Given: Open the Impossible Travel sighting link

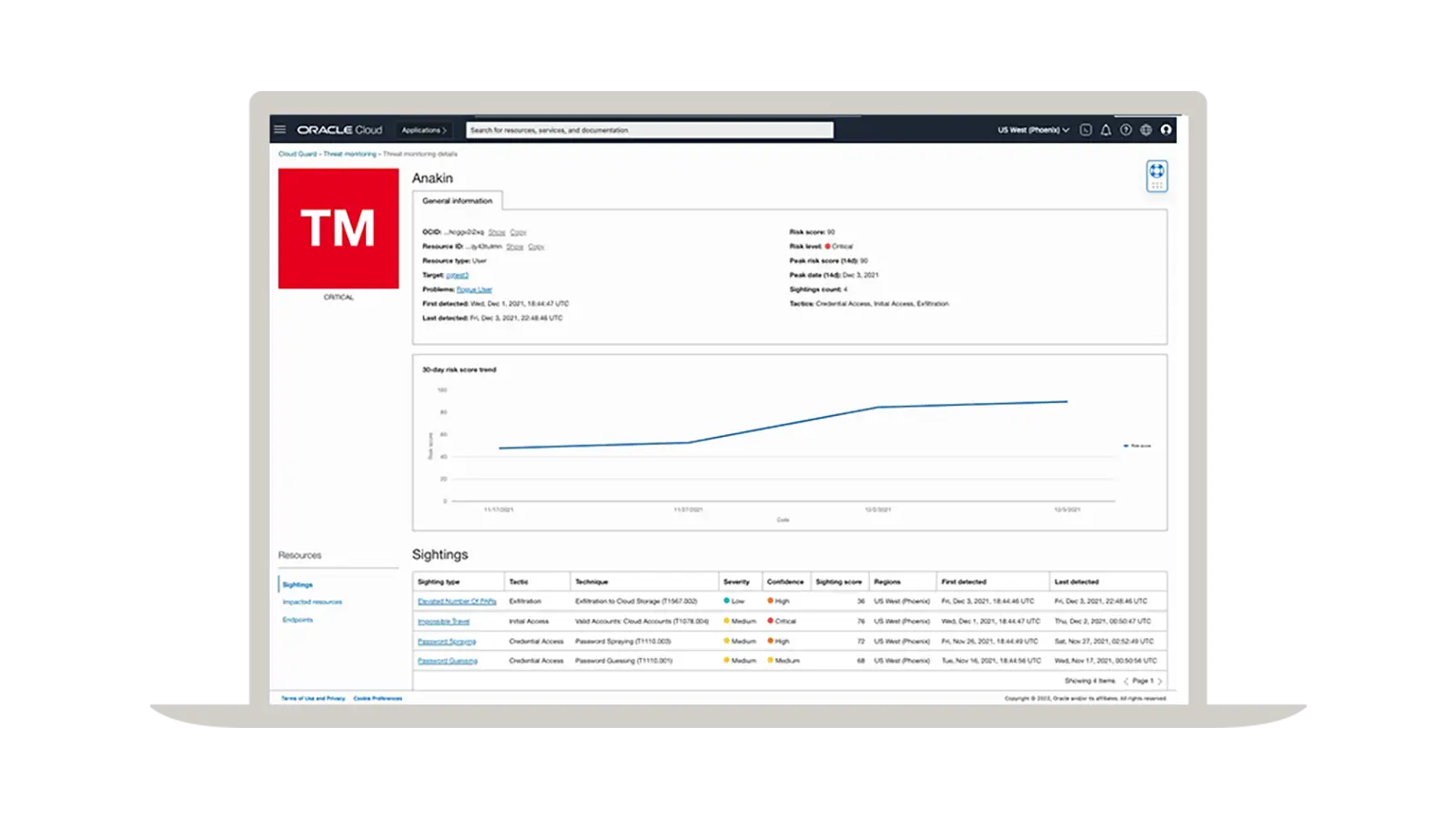Looking at the screenshot, I should pyautogui.click(x=444, y=622).
